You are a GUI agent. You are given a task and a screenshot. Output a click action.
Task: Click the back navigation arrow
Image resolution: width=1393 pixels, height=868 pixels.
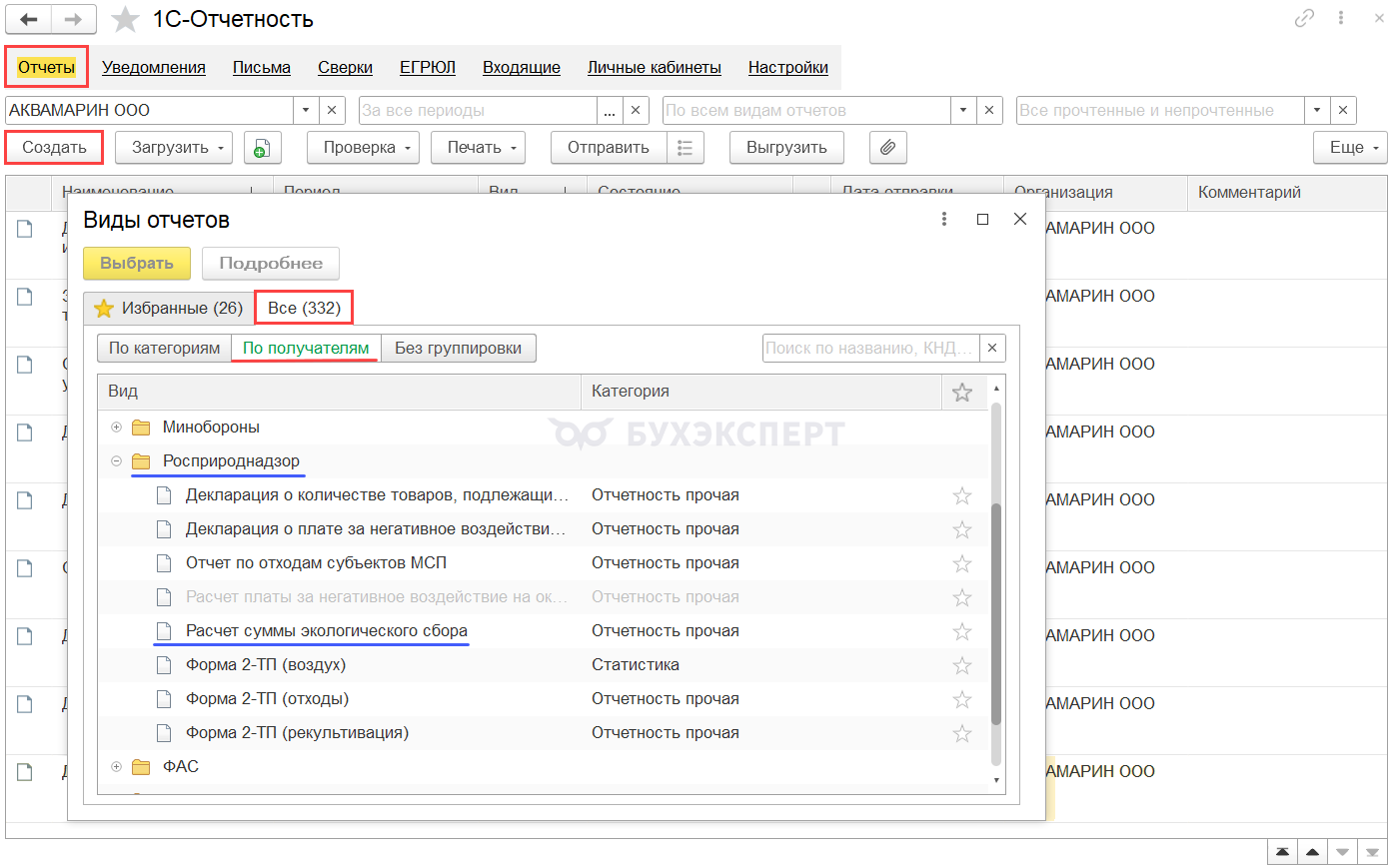28,19
